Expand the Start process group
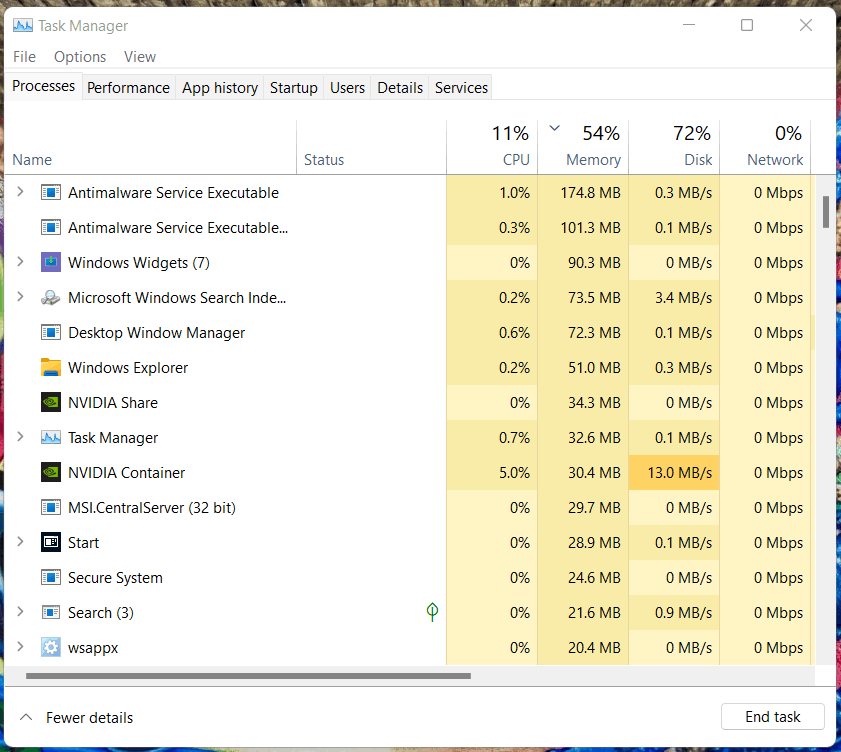This screenshot has height=752, width=841. coord(20,542)
